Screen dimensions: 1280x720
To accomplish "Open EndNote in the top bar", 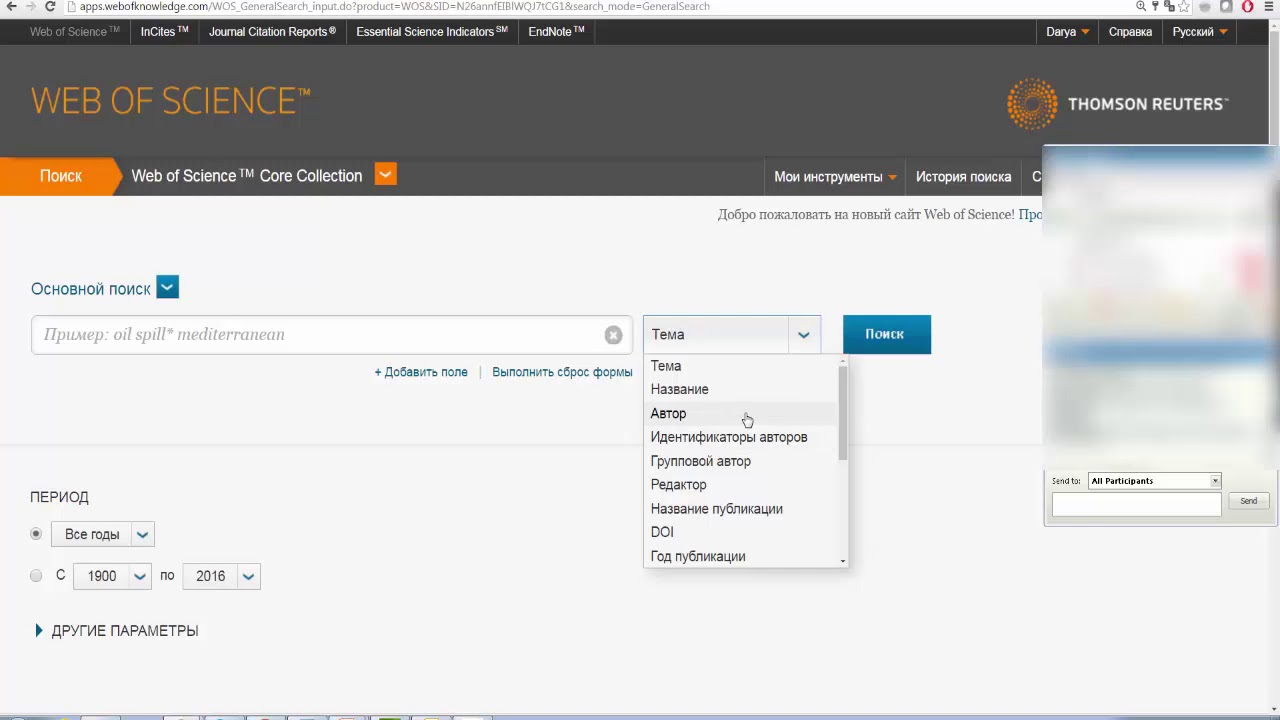I will point(556,32).
